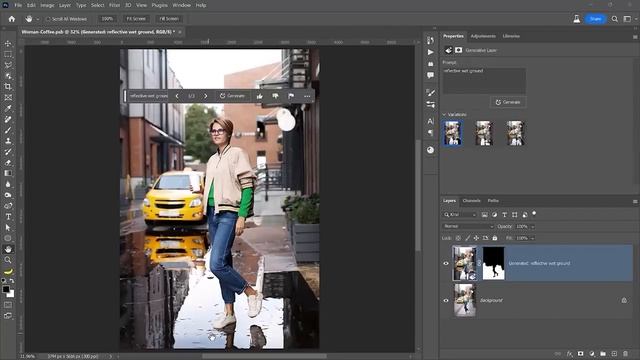Enable Scroll All Windows checkbox
This screenshot has height=360, width=640.
coord(48,19)
